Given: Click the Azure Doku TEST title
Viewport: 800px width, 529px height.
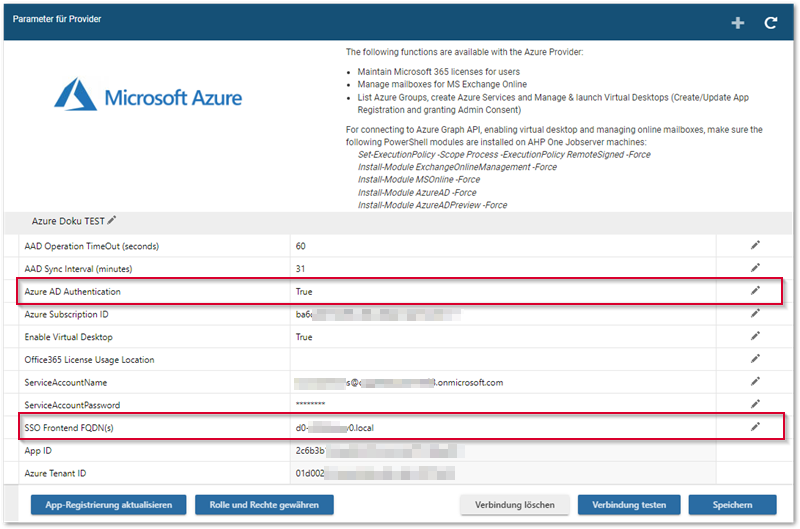Looking at the screenshot, I should tap(68, 221).
